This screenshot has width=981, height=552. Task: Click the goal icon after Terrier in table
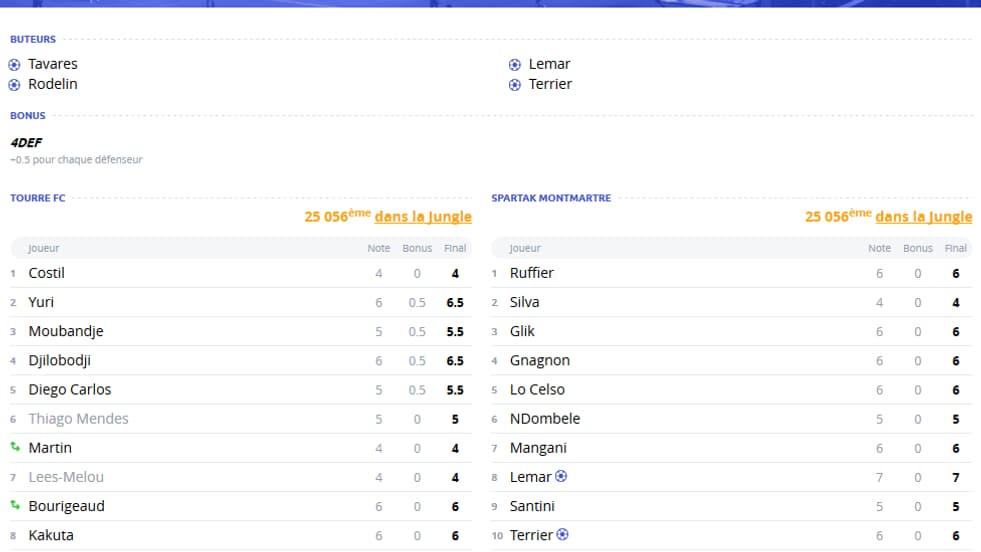[x=562, y=534]
